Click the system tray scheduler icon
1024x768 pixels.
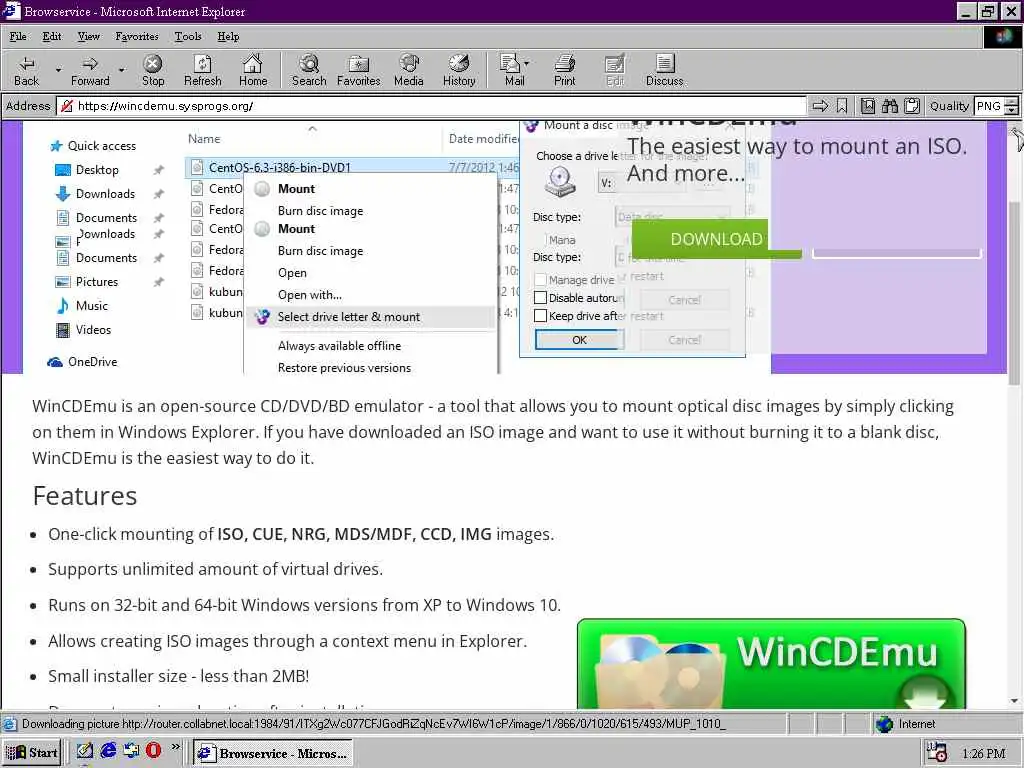tap(937, 752)
